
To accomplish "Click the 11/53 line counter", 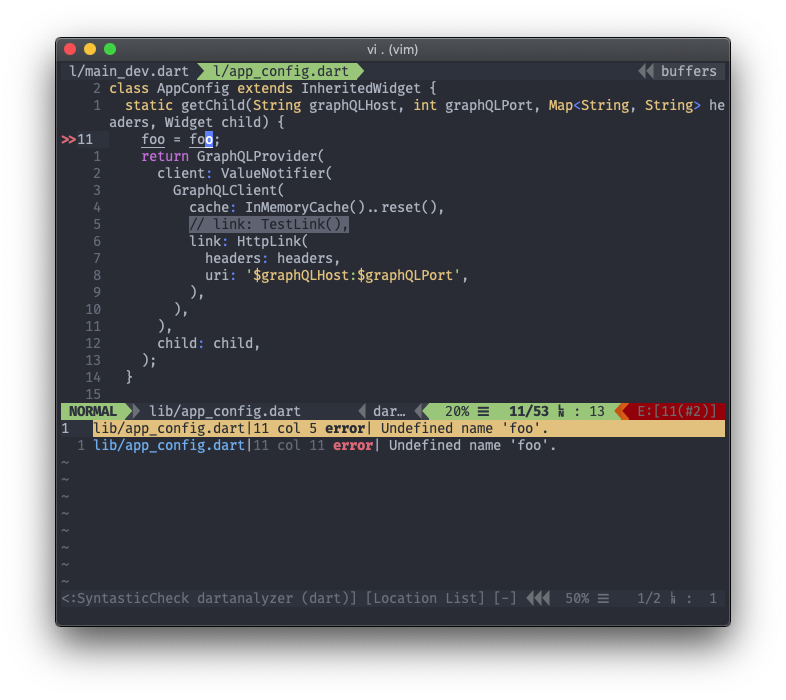I will [529, 411].
